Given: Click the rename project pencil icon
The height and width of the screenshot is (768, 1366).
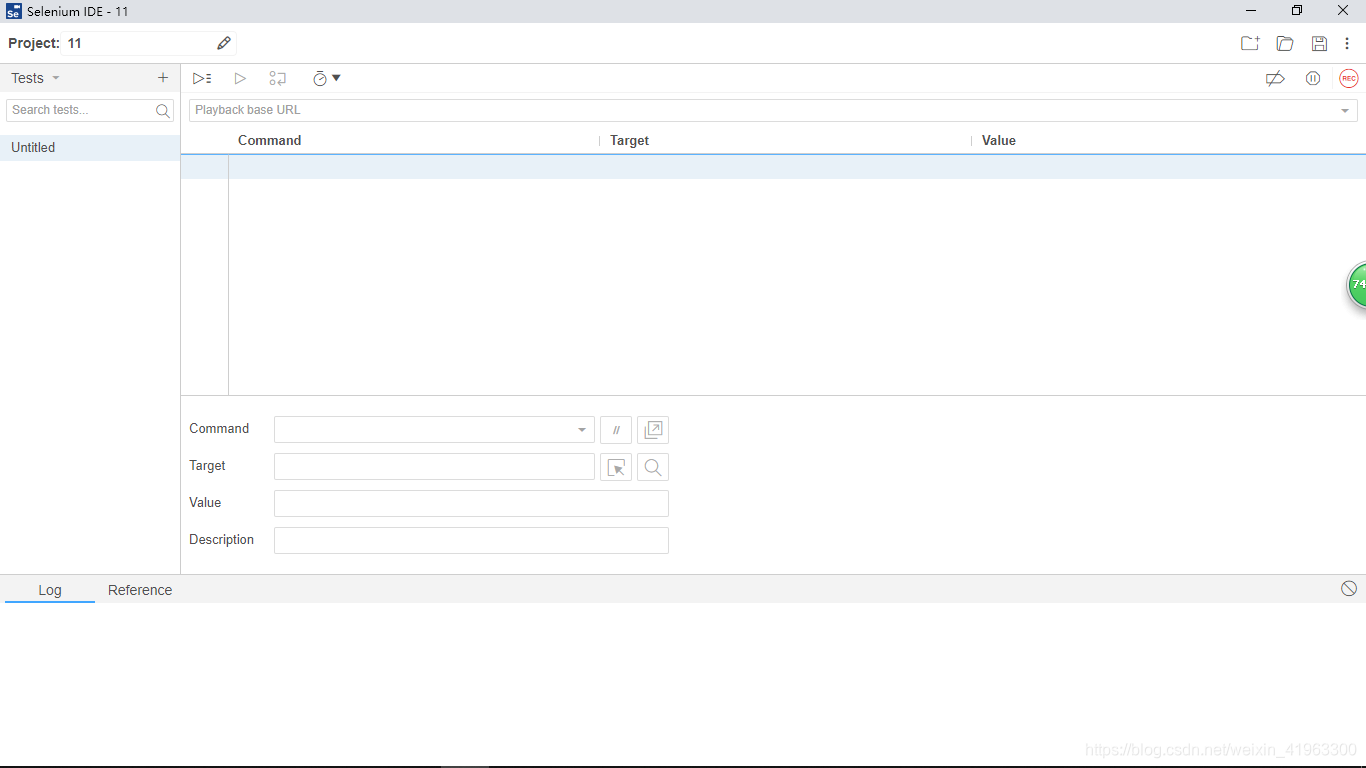Looking at the screenshot, I should pyautogui.click(x=224, y=43).
